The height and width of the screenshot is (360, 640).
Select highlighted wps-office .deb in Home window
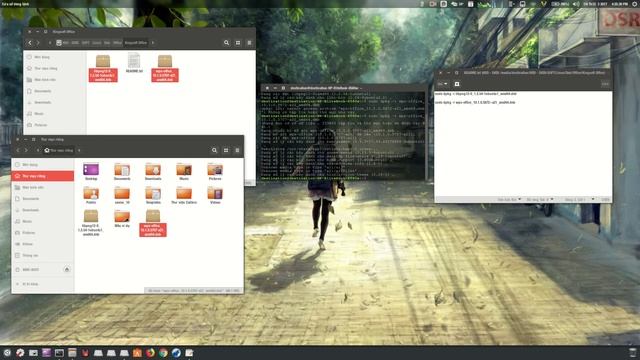coord(153,222)
